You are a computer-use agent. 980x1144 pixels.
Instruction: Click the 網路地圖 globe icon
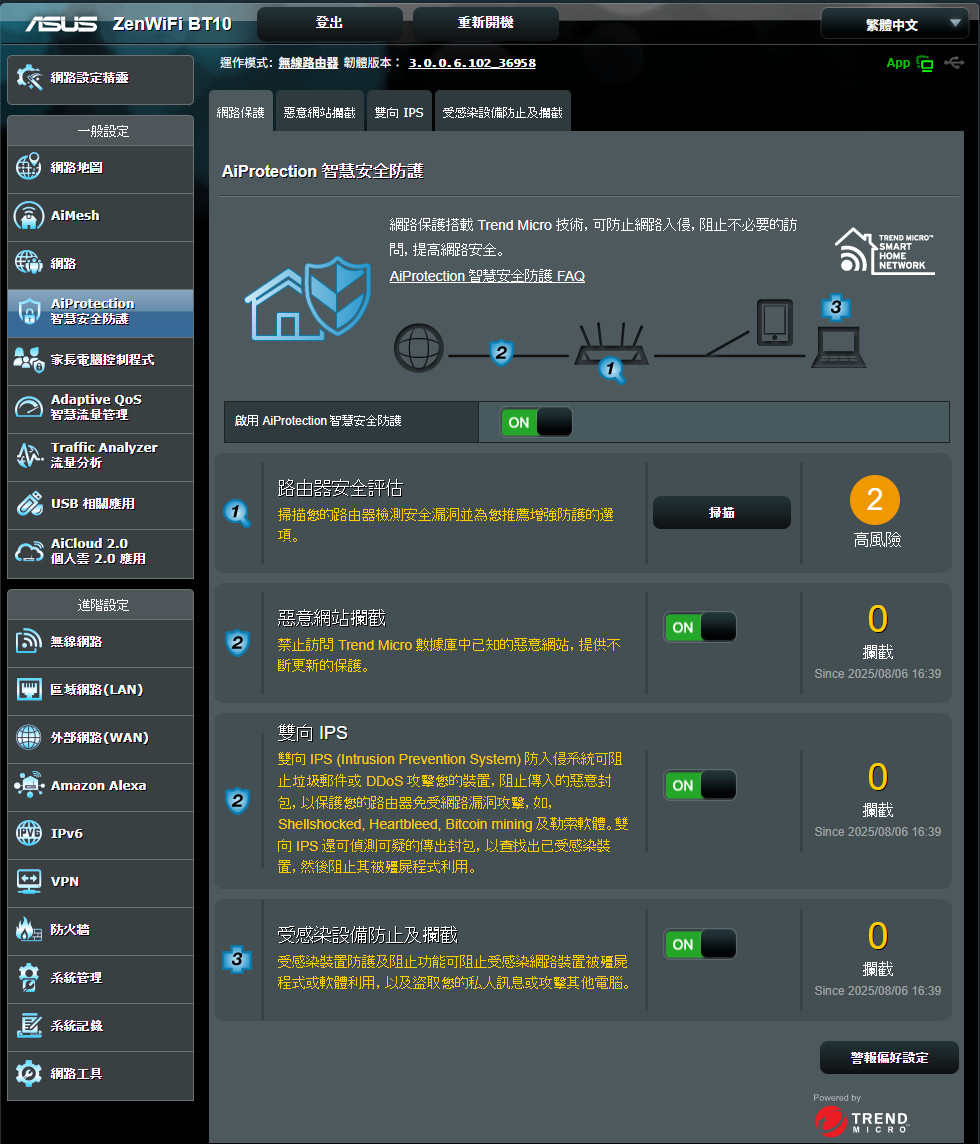(29, 167)
